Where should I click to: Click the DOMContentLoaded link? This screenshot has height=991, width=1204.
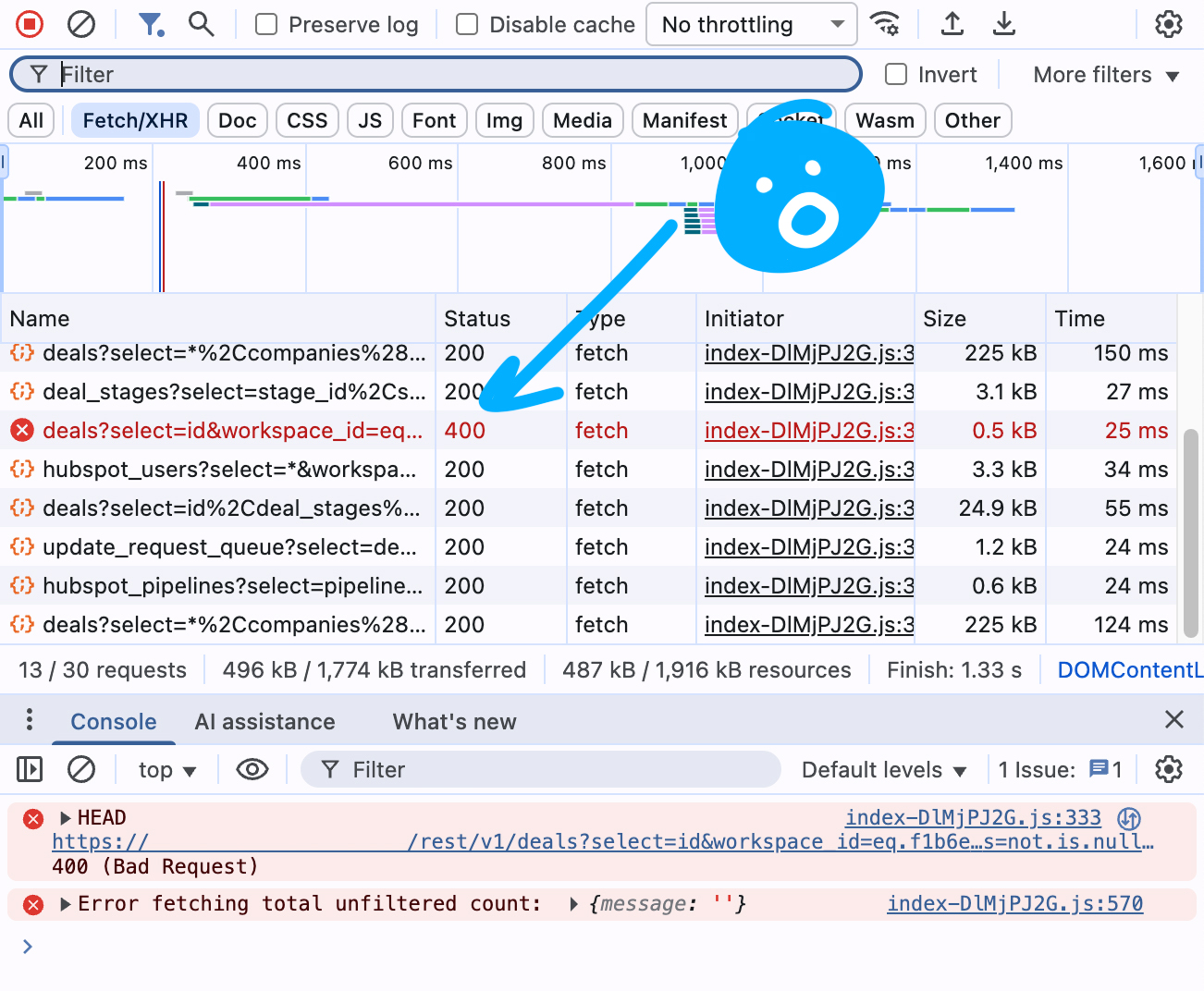coord(1129,669)
